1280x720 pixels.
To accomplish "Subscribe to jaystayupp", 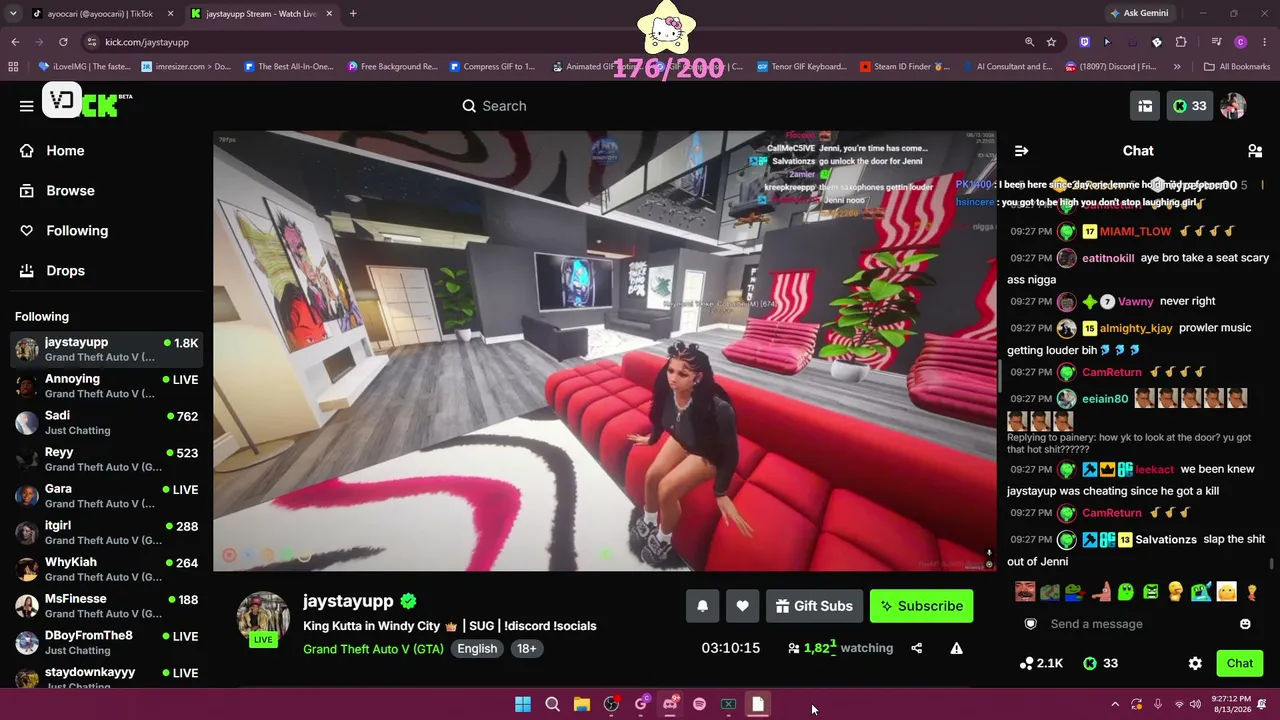I will point(921,606).
